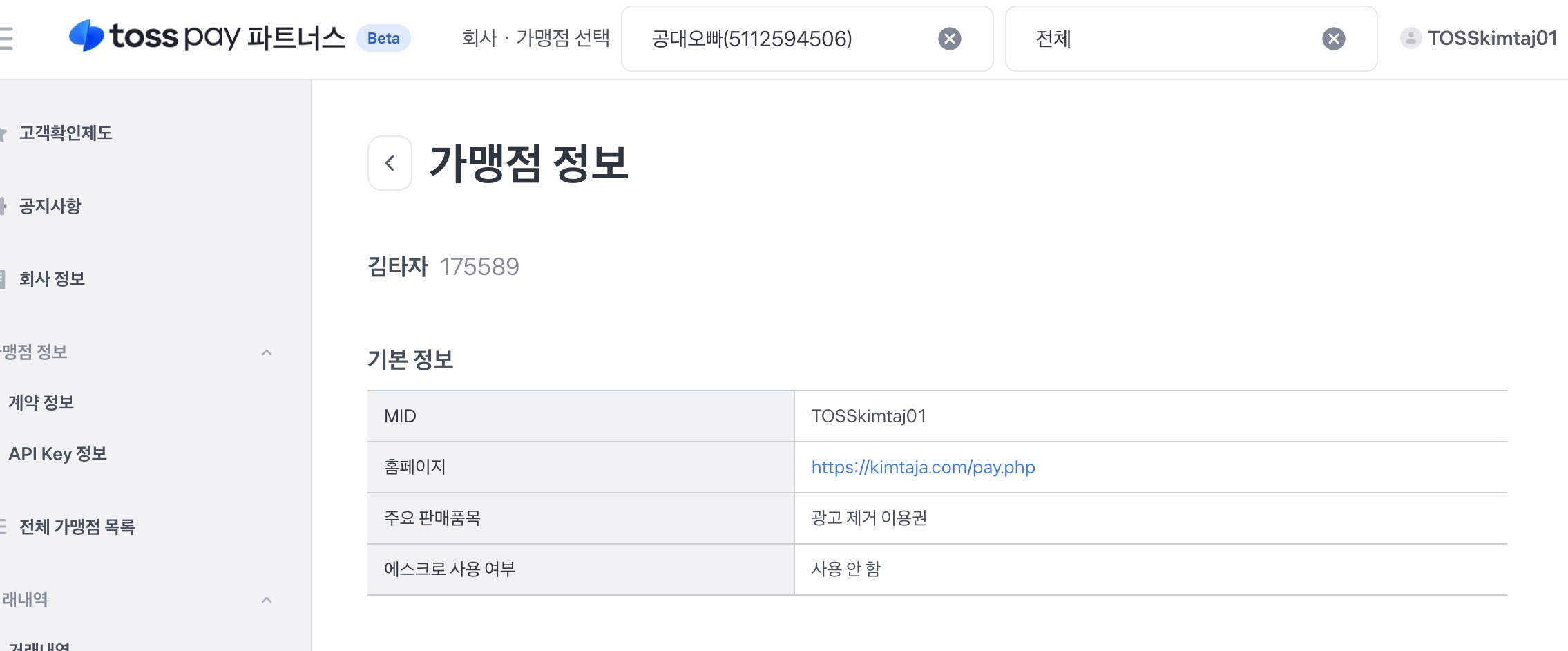Open the 공대오빠 company dropdown

click(x=787, y=39)
